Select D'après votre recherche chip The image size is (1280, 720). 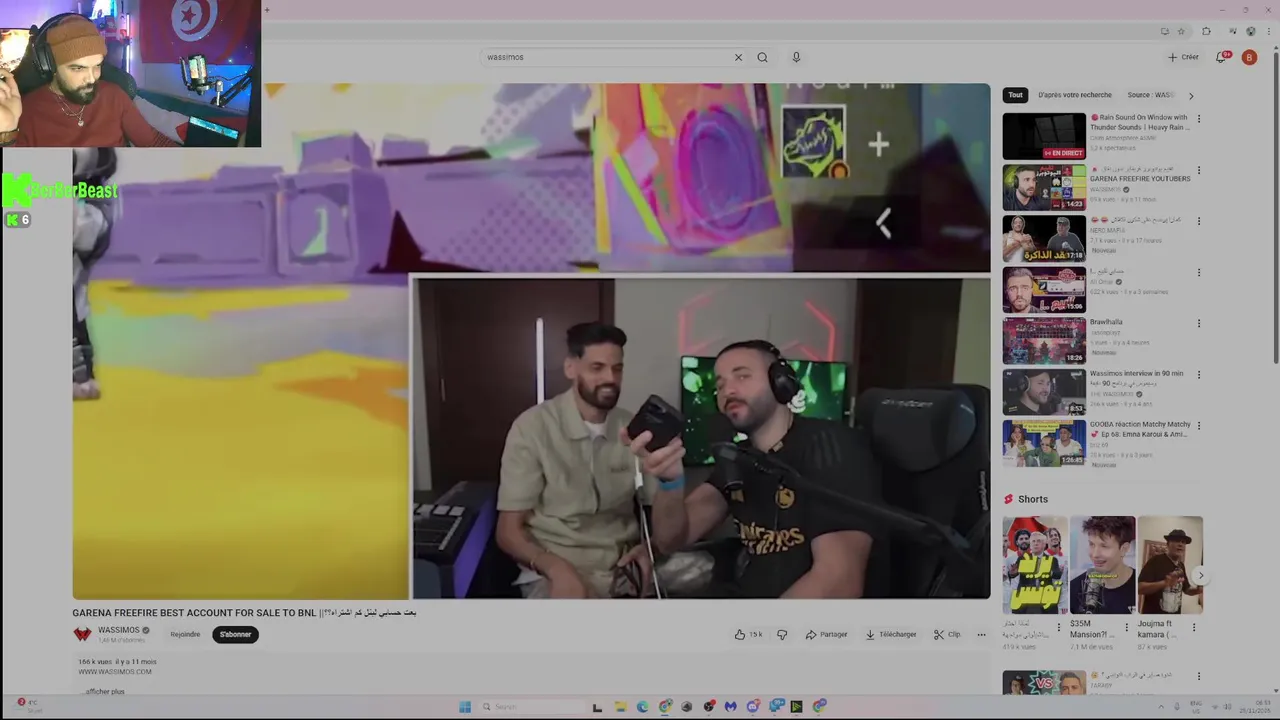pos(1075,95)
